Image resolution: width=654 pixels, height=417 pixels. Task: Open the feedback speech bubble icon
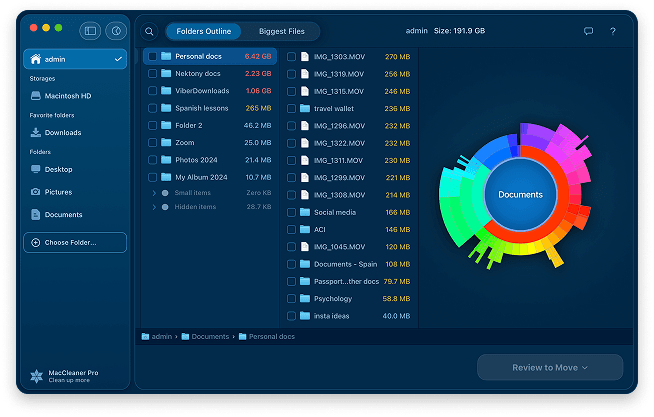click(x=588, y=31)
